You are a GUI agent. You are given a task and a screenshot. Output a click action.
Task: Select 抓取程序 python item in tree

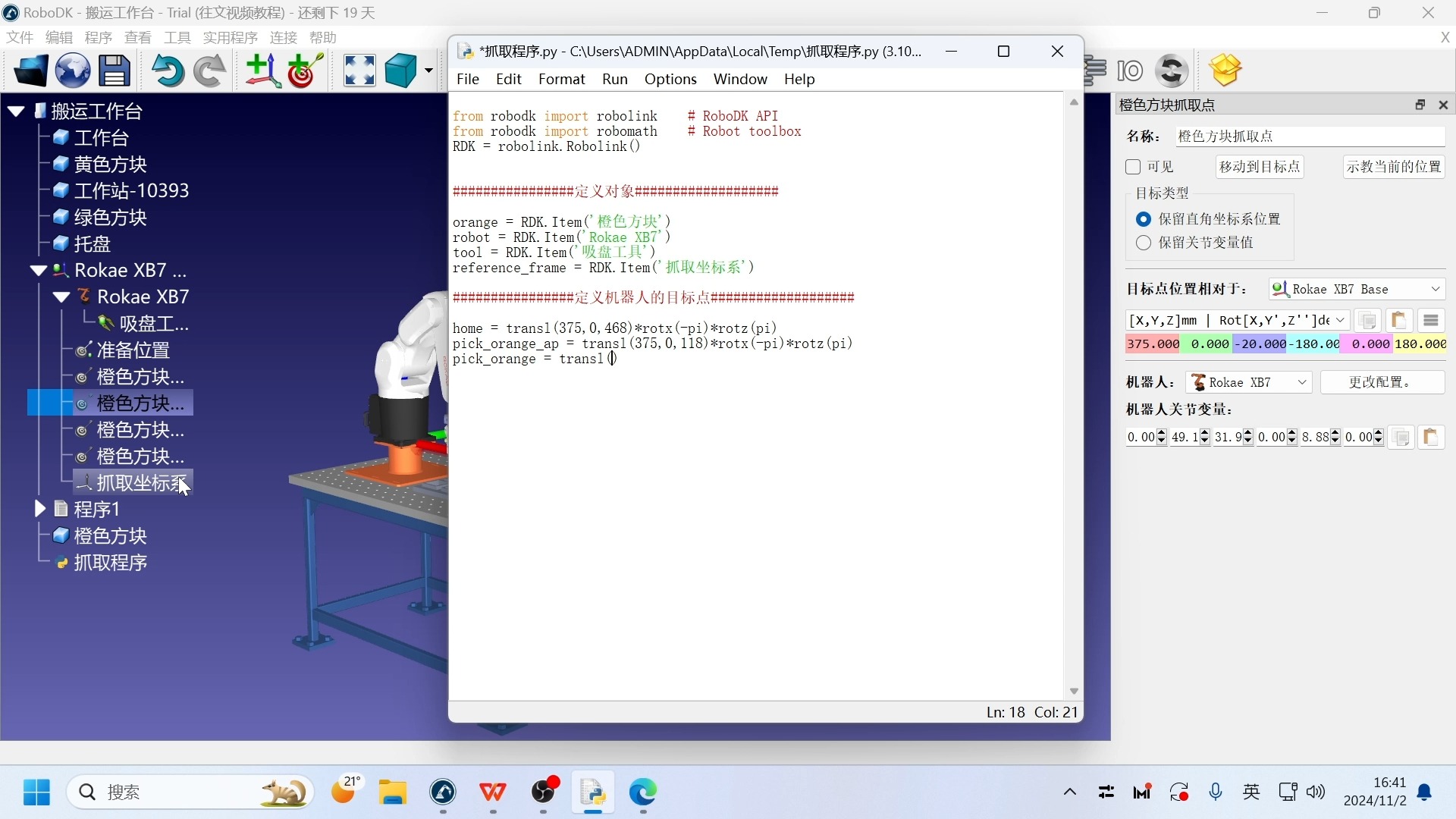[110, 563]
